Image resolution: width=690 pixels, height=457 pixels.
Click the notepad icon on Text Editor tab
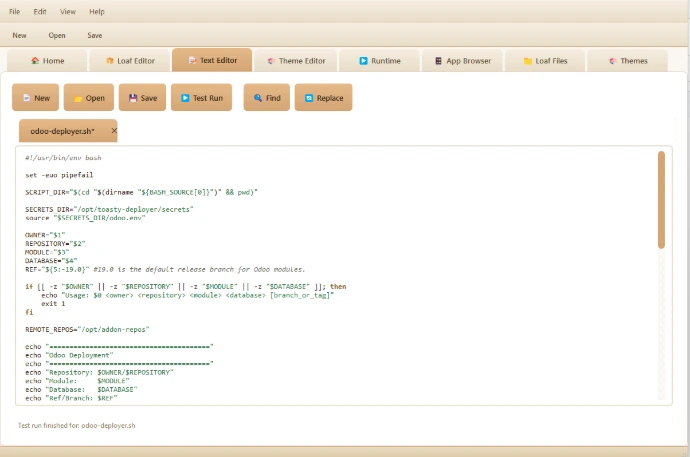pos(192,60)
